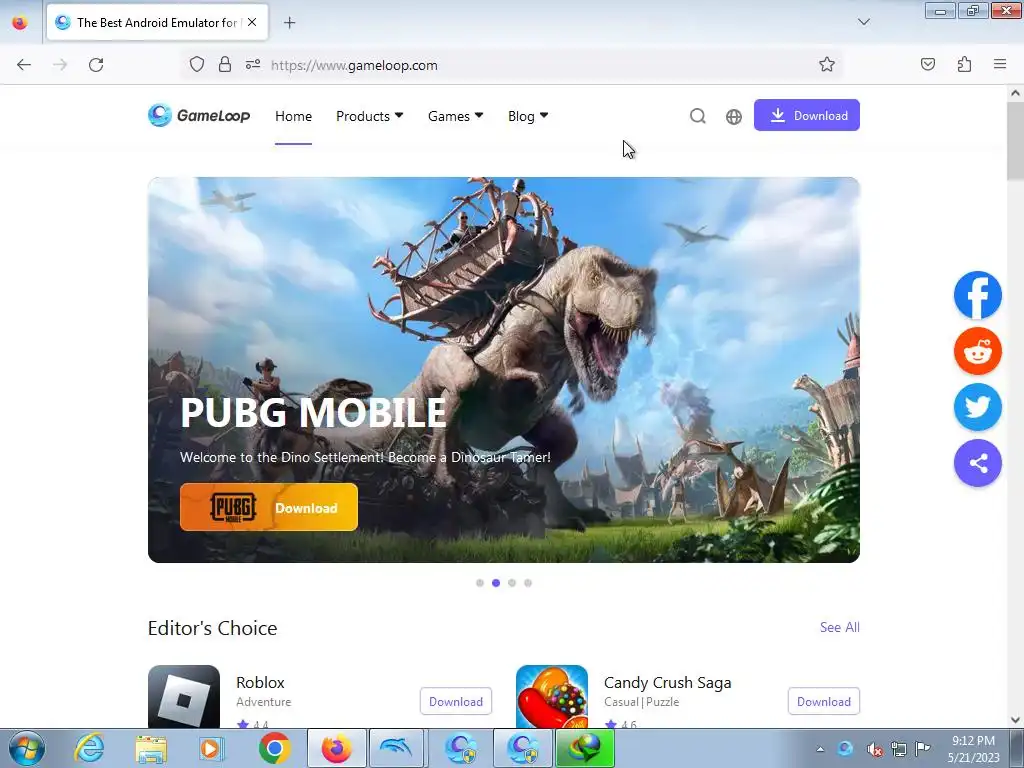
Task: Open the purple share icon button
Action: click(978, 464)
